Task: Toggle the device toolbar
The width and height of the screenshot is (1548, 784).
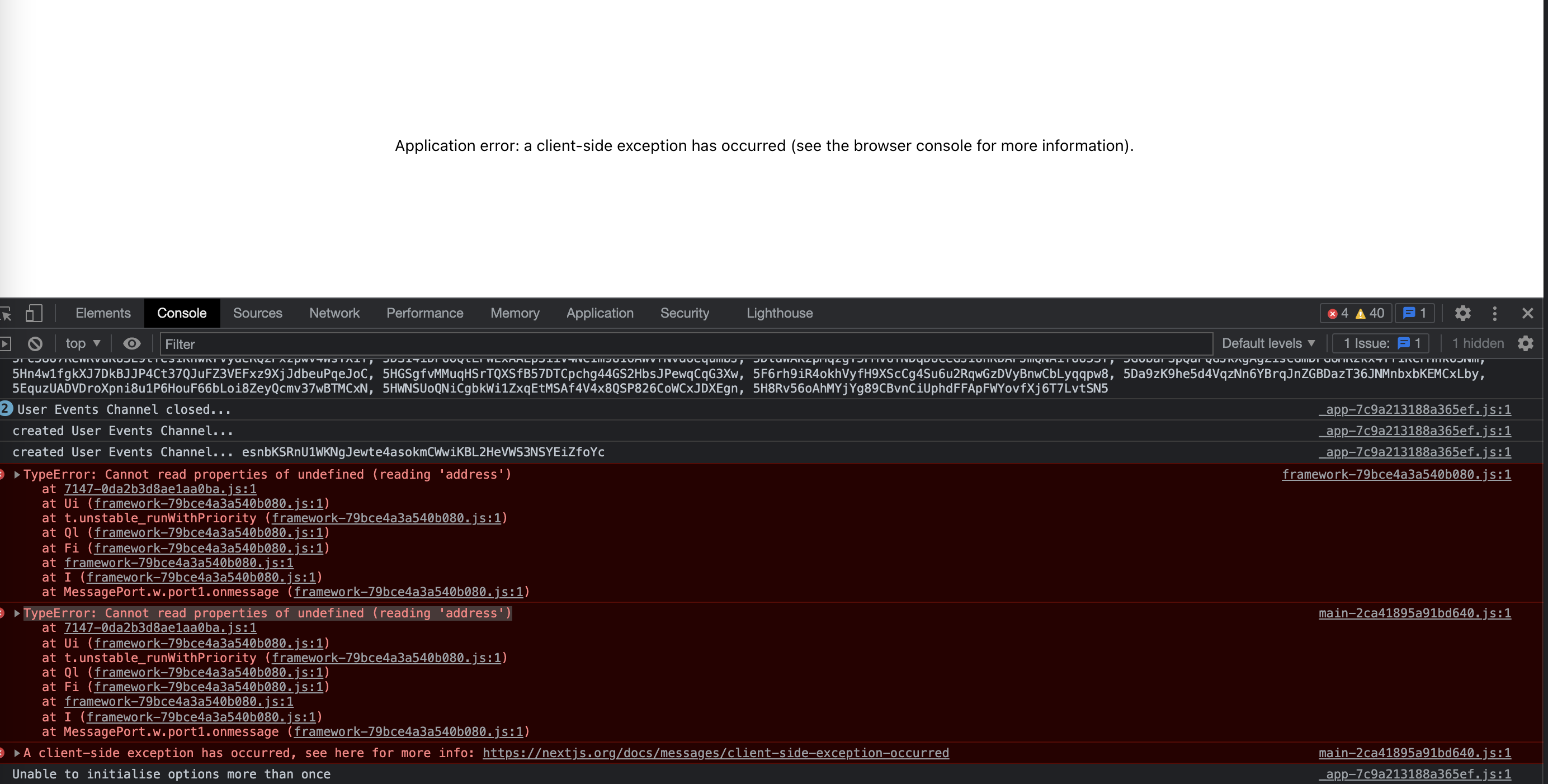Action: pos(34,313)
